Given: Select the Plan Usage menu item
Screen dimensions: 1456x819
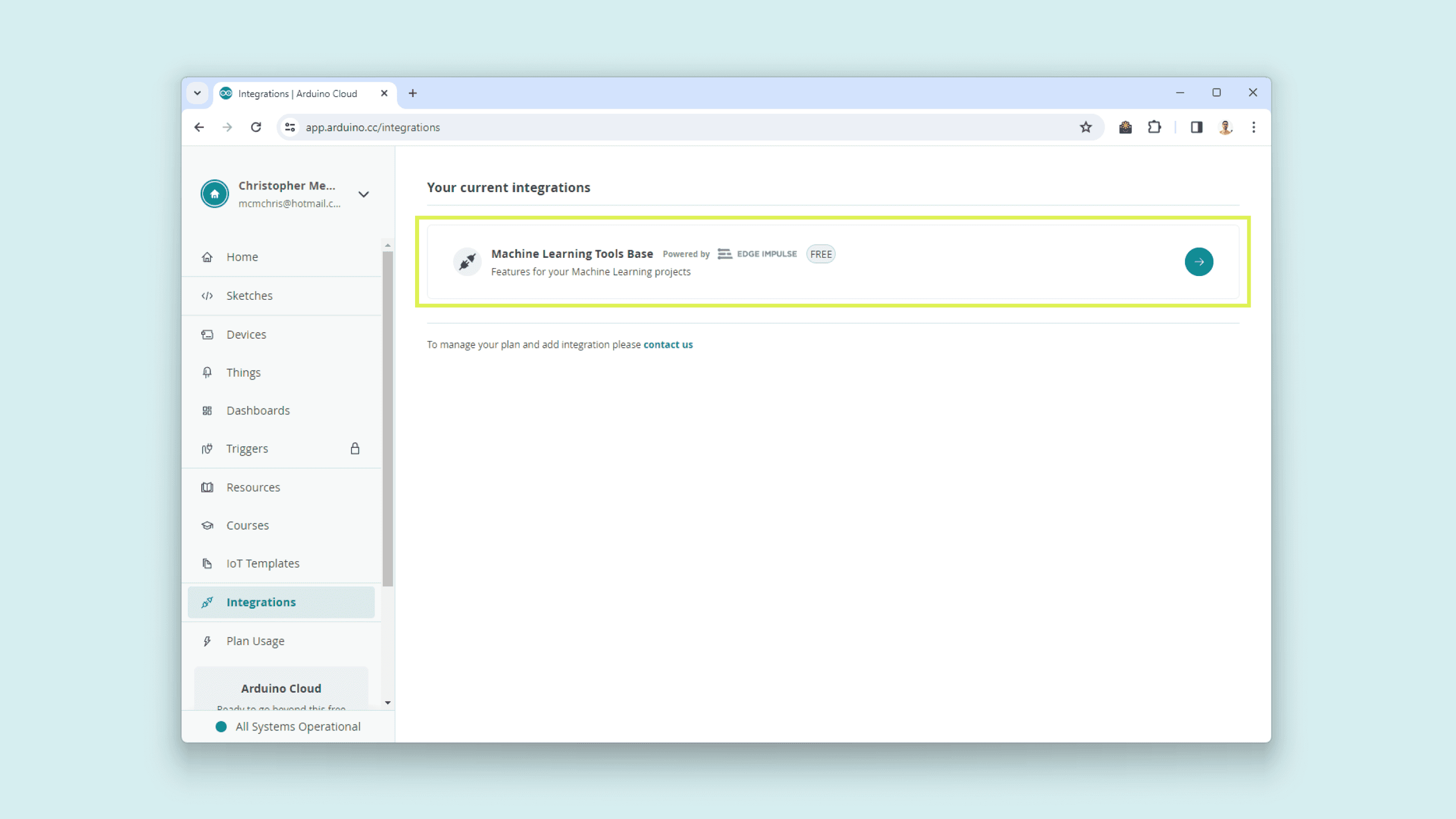Looking at the screenshot, I should coord(255,641).
